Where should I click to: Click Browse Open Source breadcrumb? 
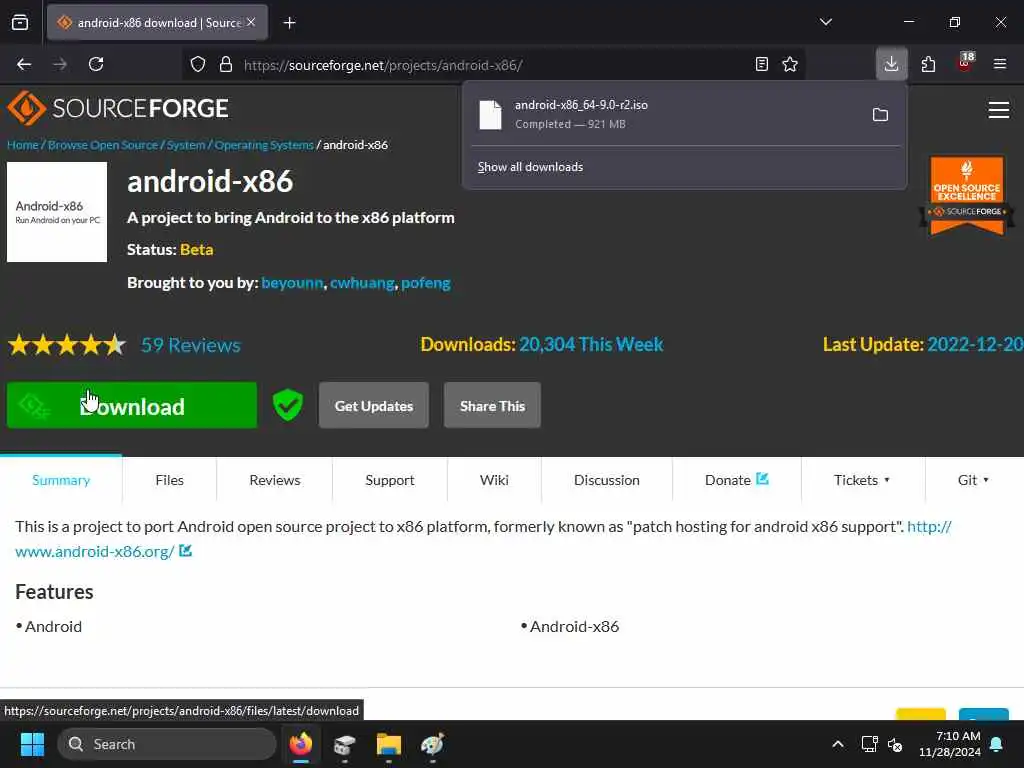[x=103, y=145]
